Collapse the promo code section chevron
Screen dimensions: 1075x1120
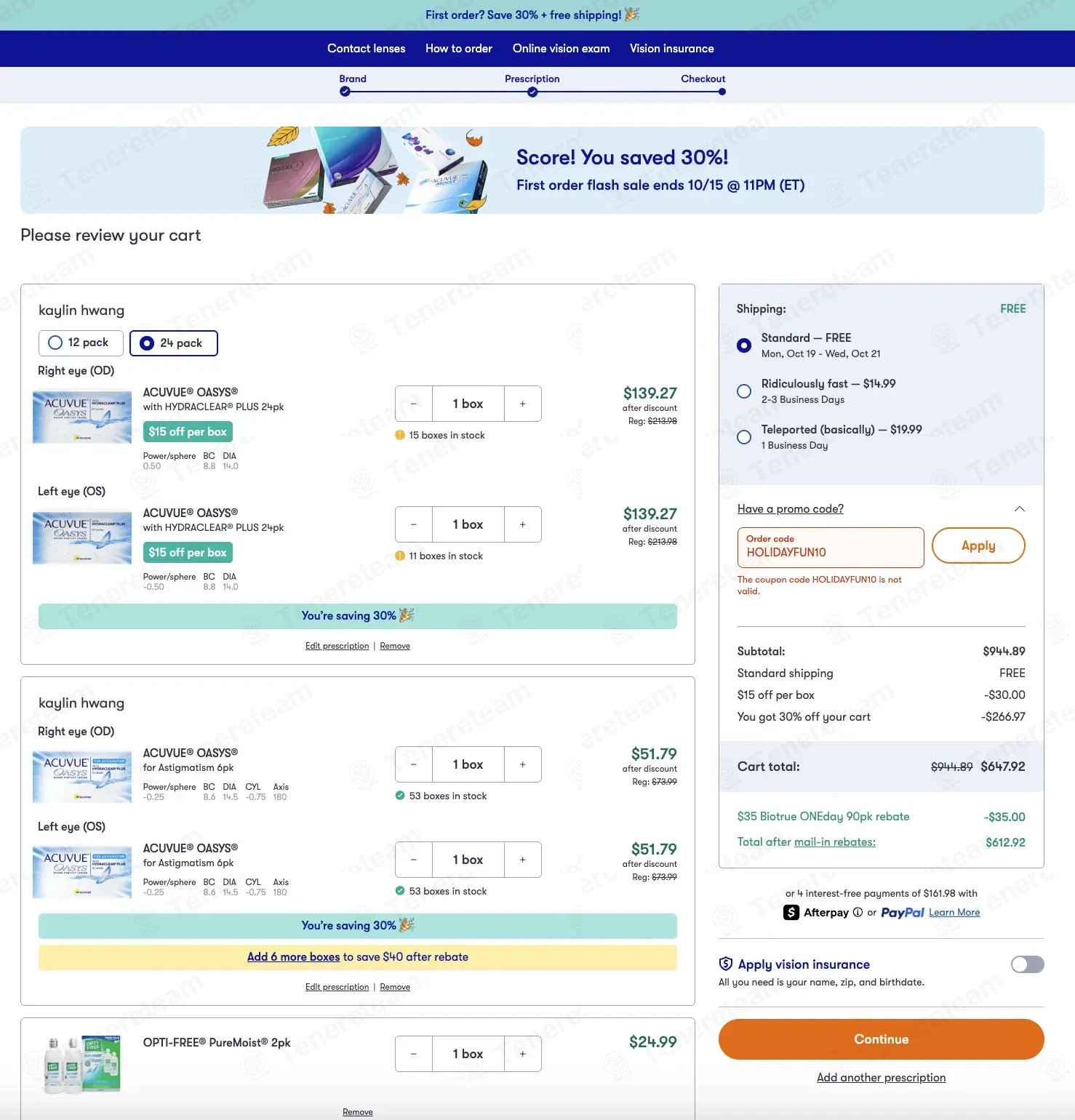(1019, 509)
